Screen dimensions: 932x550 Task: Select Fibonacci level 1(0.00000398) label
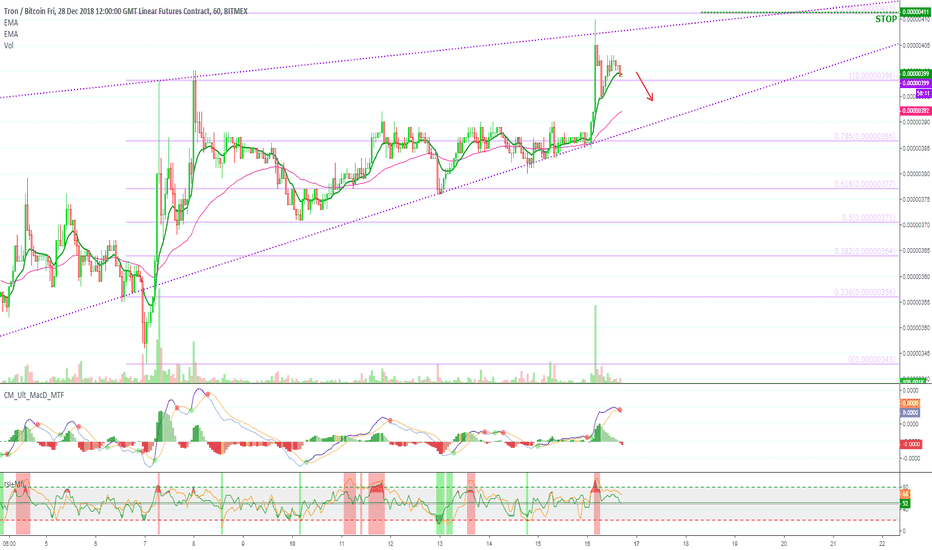pyautogui.click(x=871, y=76)
